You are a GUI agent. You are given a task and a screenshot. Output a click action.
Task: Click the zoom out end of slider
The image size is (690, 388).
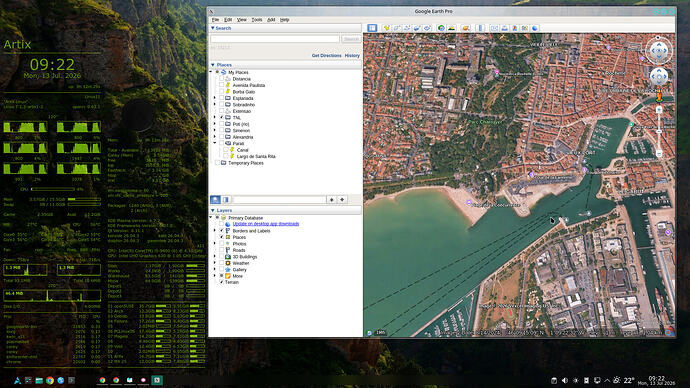tap(659, 154)
